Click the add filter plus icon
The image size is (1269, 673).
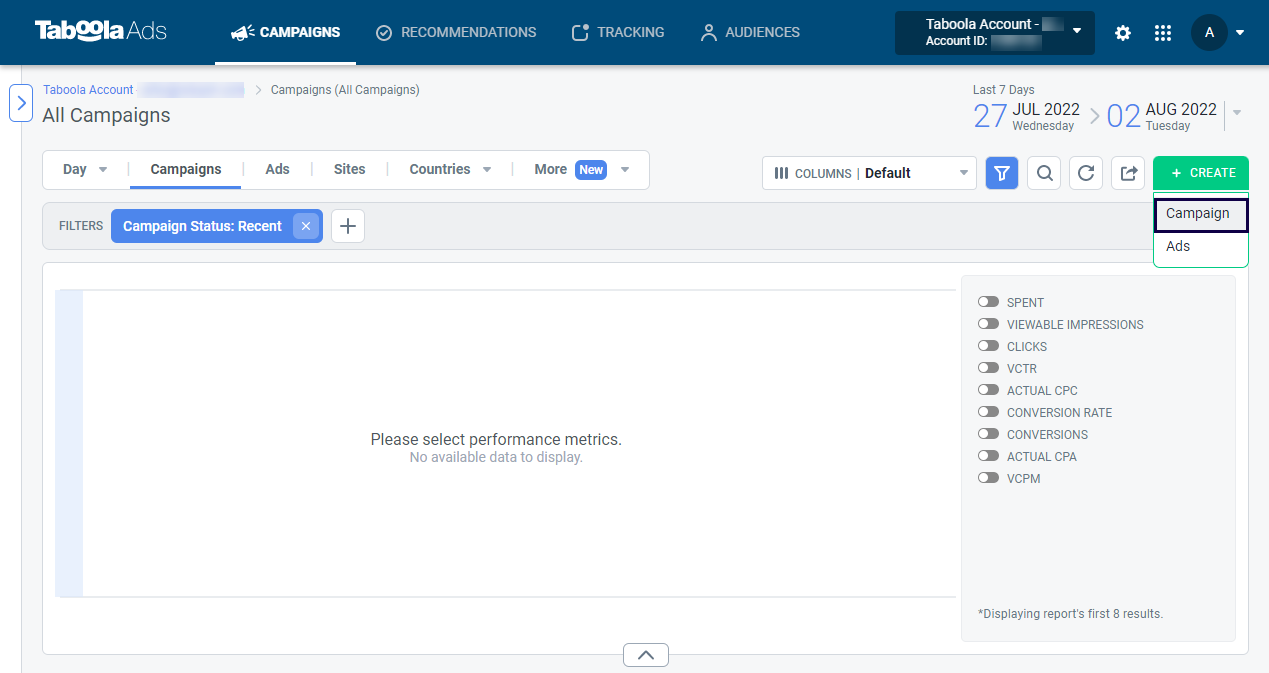tap(348, 226)
